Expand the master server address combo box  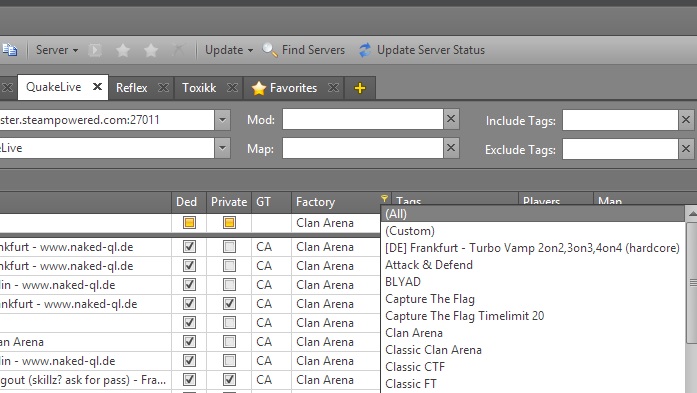tap(222, 120)
